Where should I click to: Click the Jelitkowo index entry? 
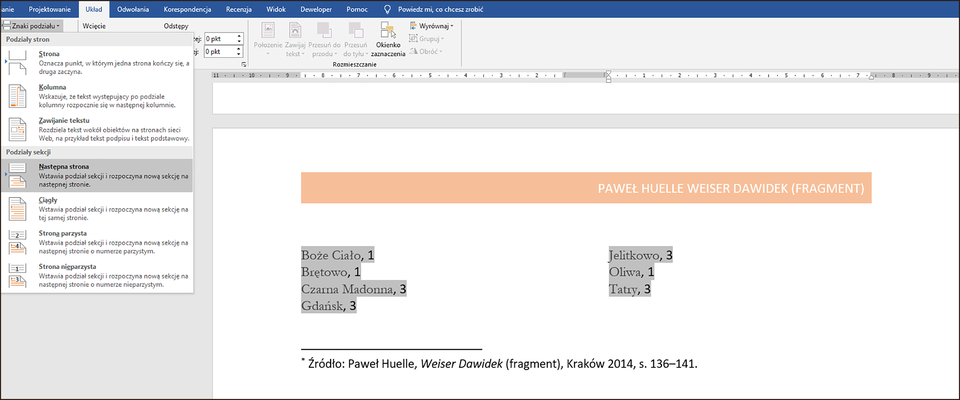pyautogui.click(x=636, y=256)
